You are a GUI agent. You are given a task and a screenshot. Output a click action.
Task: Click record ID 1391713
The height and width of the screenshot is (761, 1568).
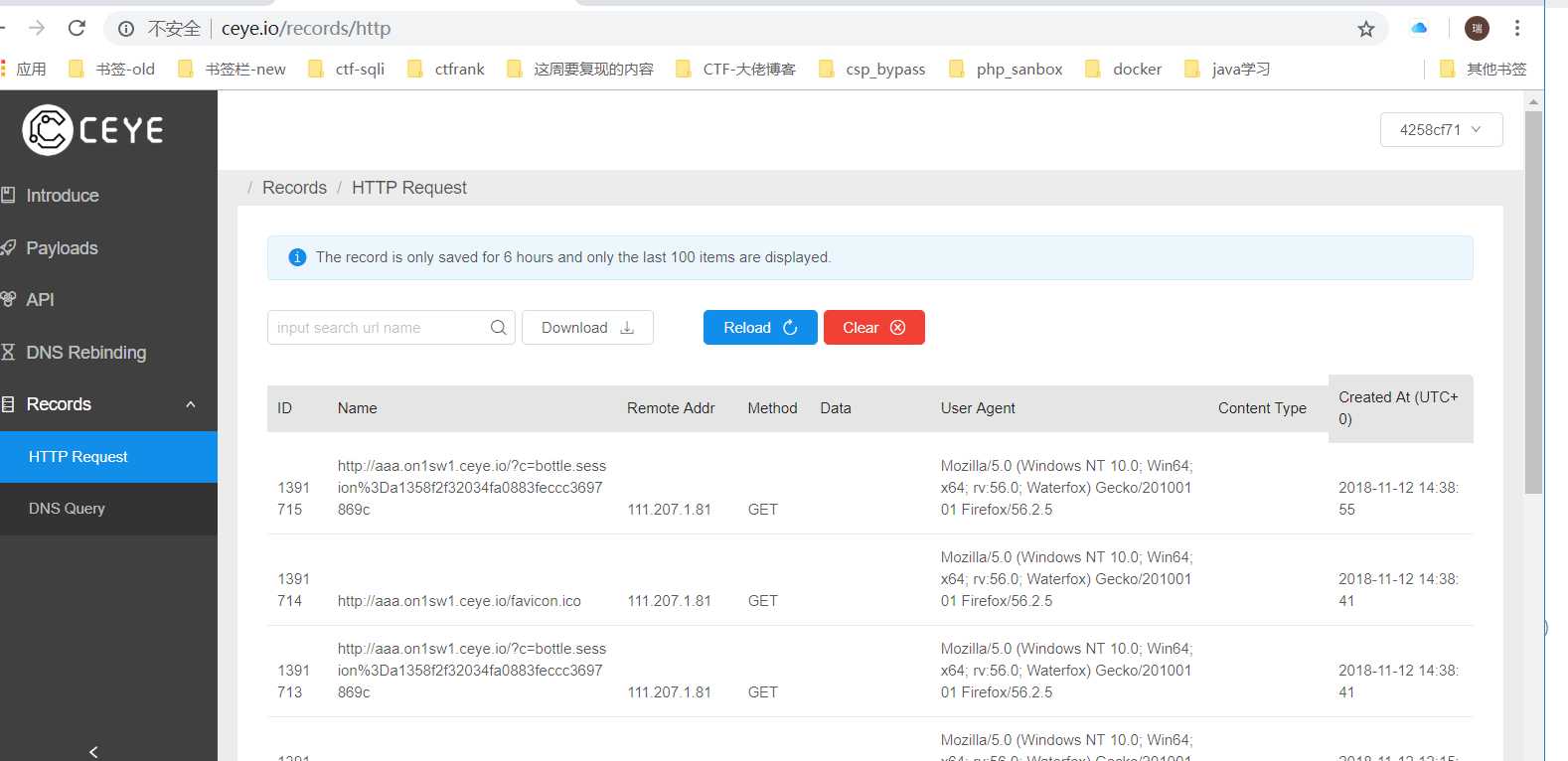coord(293,682)
